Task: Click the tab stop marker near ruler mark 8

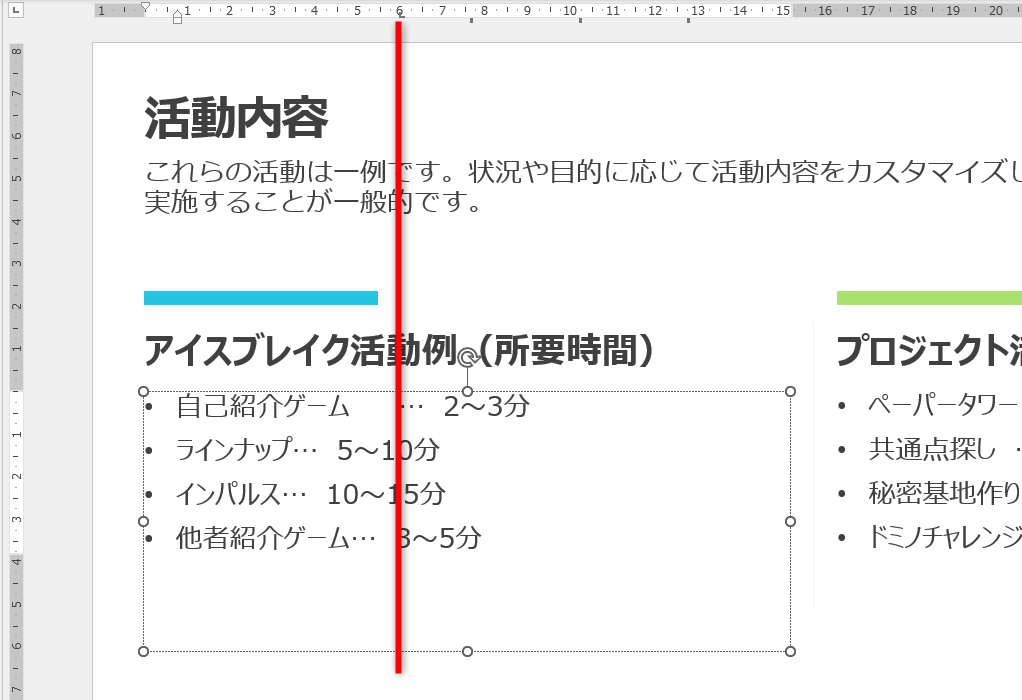Action: click(x=471, y=20)
